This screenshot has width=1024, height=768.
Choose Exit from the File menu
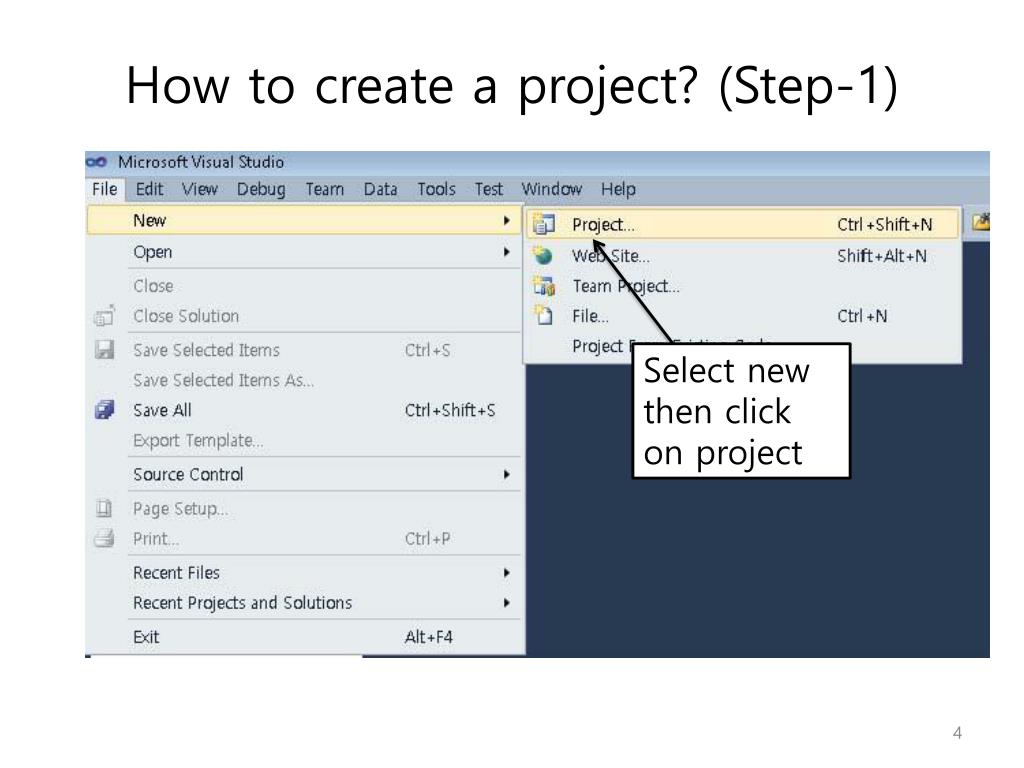click(x=146, y=637)
